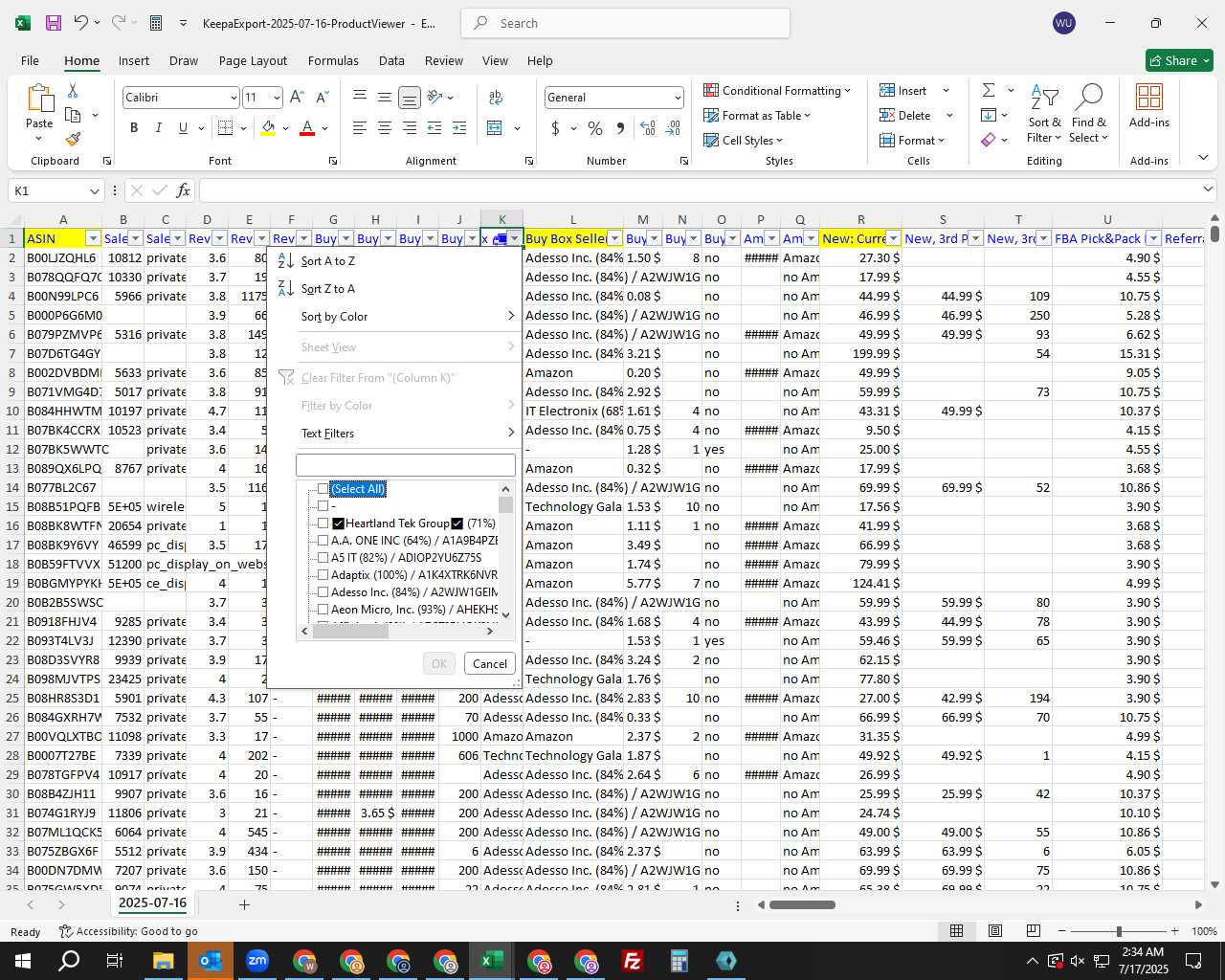
Task: Decrease cell indent
Action: 434,127
